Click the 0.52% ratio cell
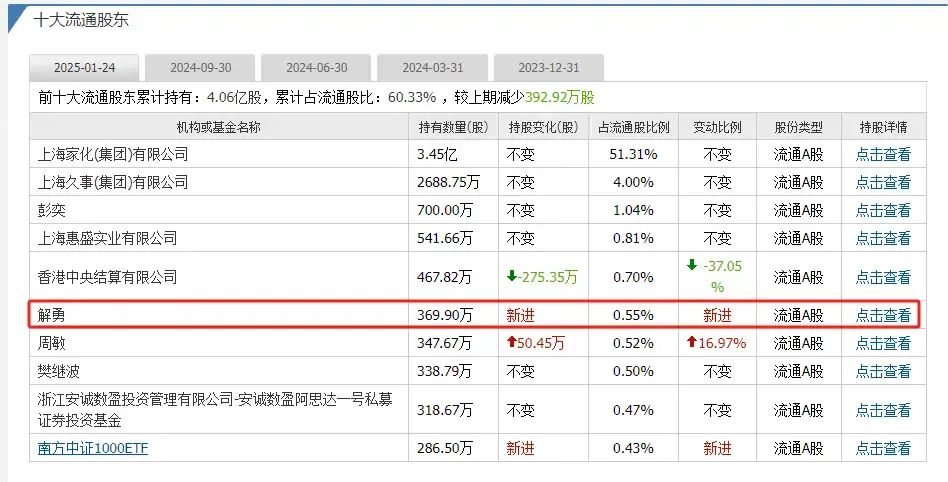948x482 pixels. click(x=634, y=343)
